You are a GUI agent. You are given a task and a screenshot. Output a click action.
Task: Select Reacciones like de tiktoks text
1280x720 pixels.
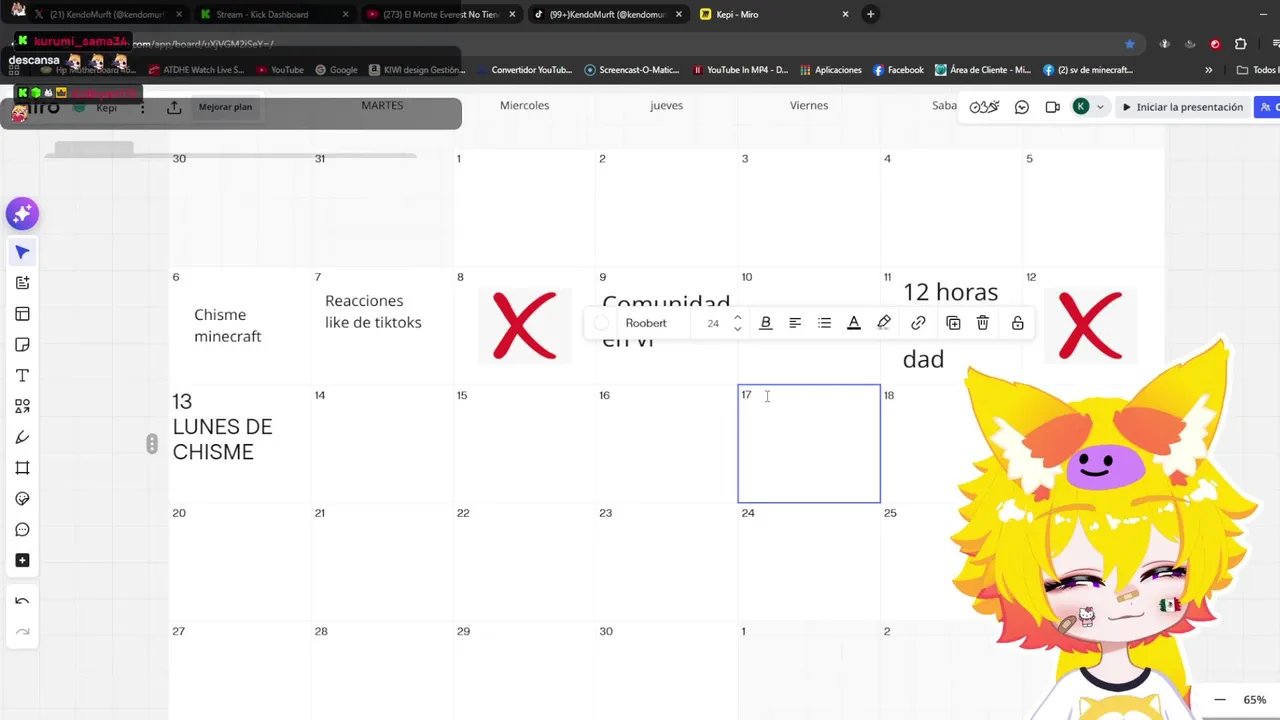373,311
